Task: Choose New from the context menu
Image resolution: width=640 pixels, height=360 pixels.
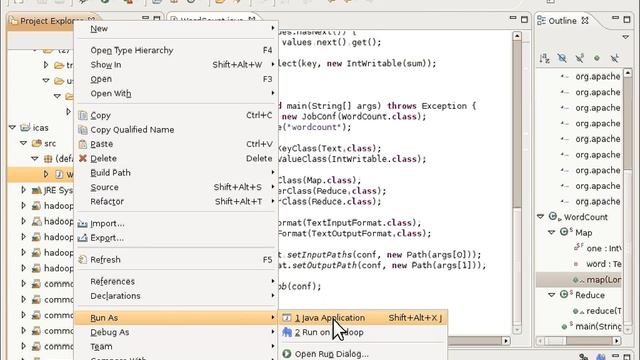Action: (99, 29)
